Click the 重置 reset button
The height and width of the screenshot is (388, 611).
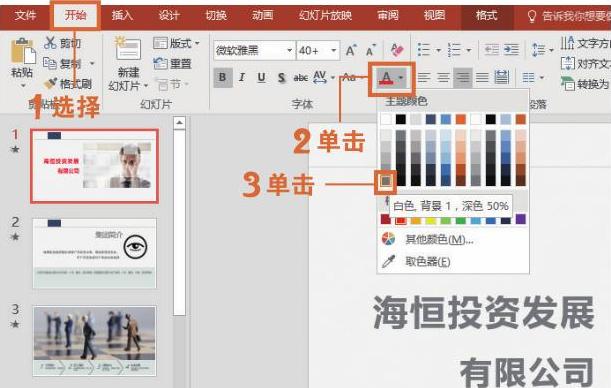(x=173, y=63)
